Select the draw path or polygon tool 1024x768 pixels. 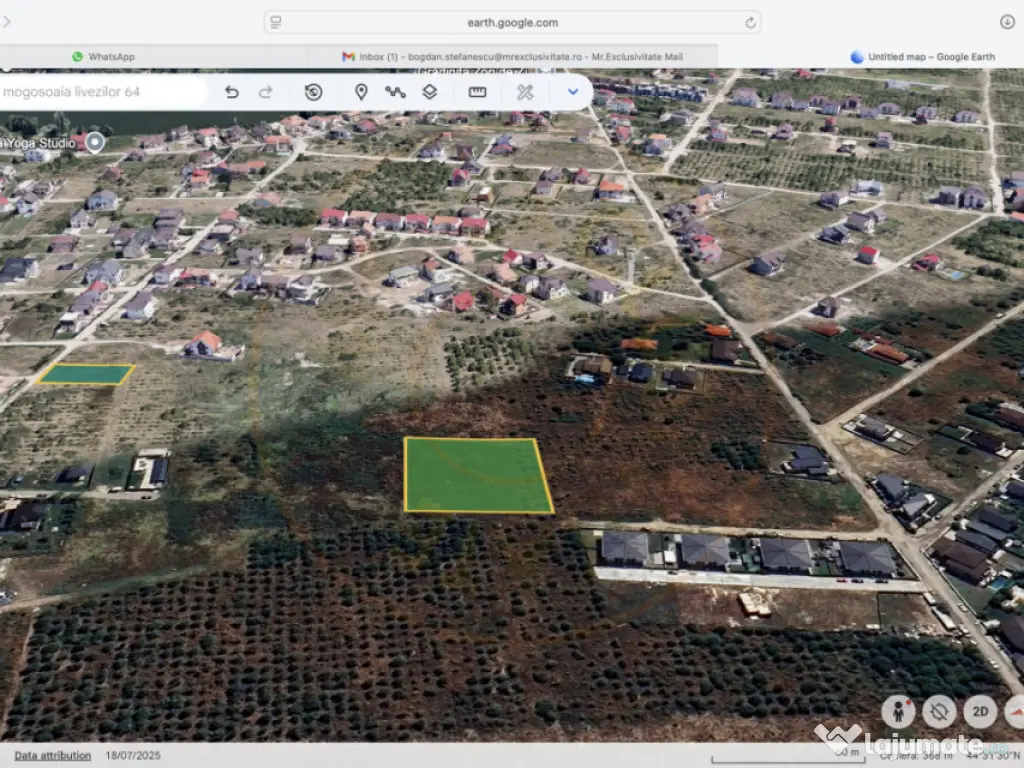395,92
